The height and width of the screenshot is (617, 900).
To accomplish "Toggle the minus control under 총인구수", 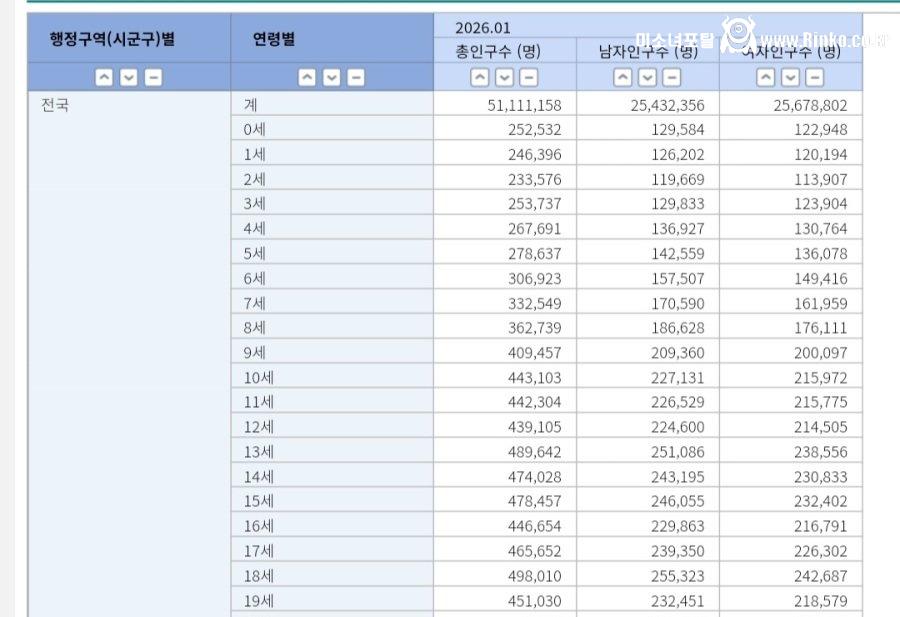I will pyautogui.click(x=529, y=77).
